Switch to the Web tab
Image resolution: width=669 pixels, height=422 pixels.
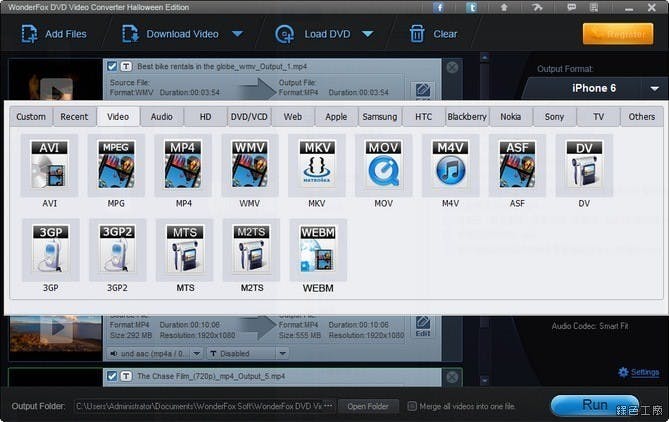click(293, 117)
